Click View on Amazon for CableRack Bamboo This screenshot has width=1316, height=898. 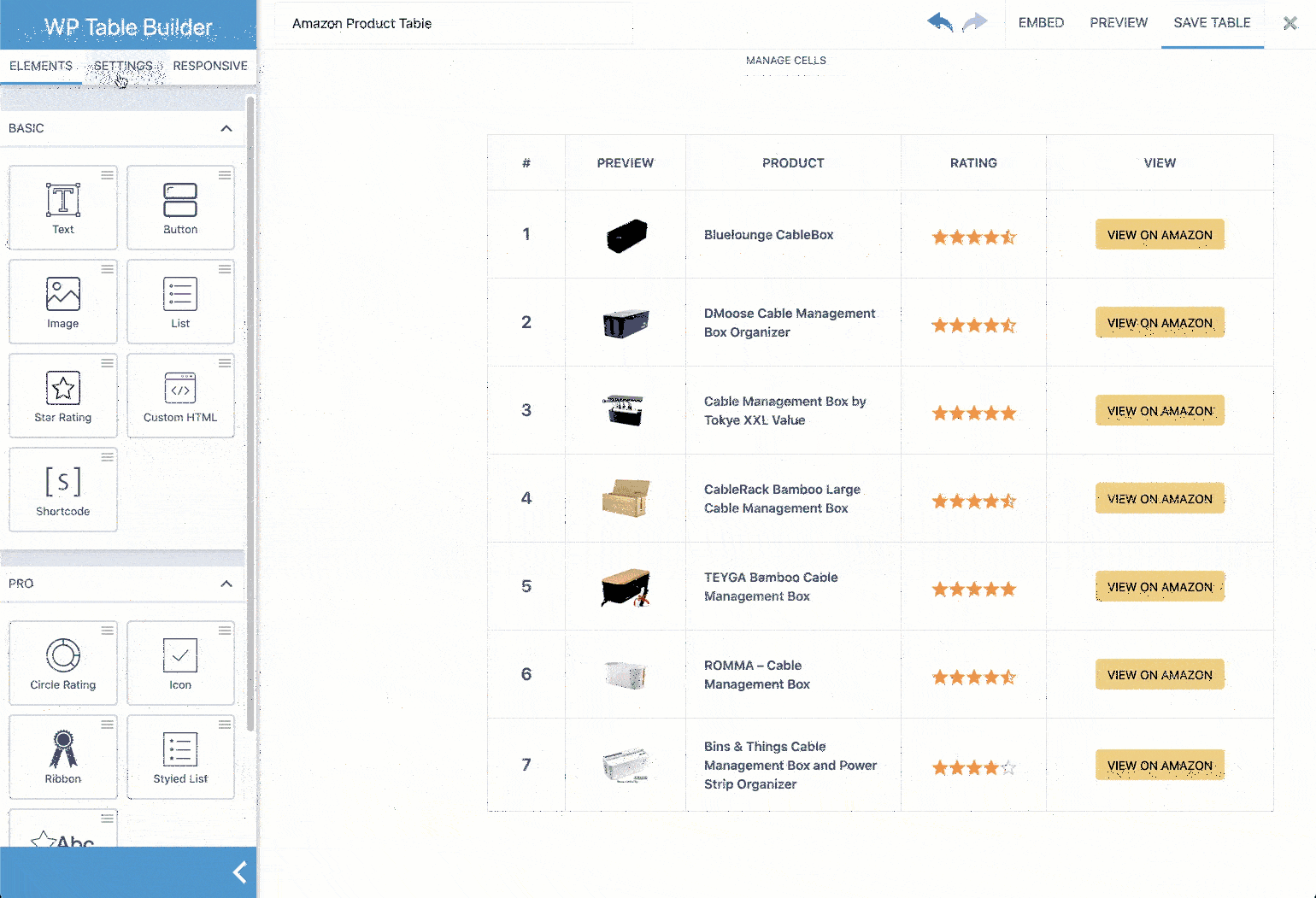pyautogui.click(x=1160, y=498)
